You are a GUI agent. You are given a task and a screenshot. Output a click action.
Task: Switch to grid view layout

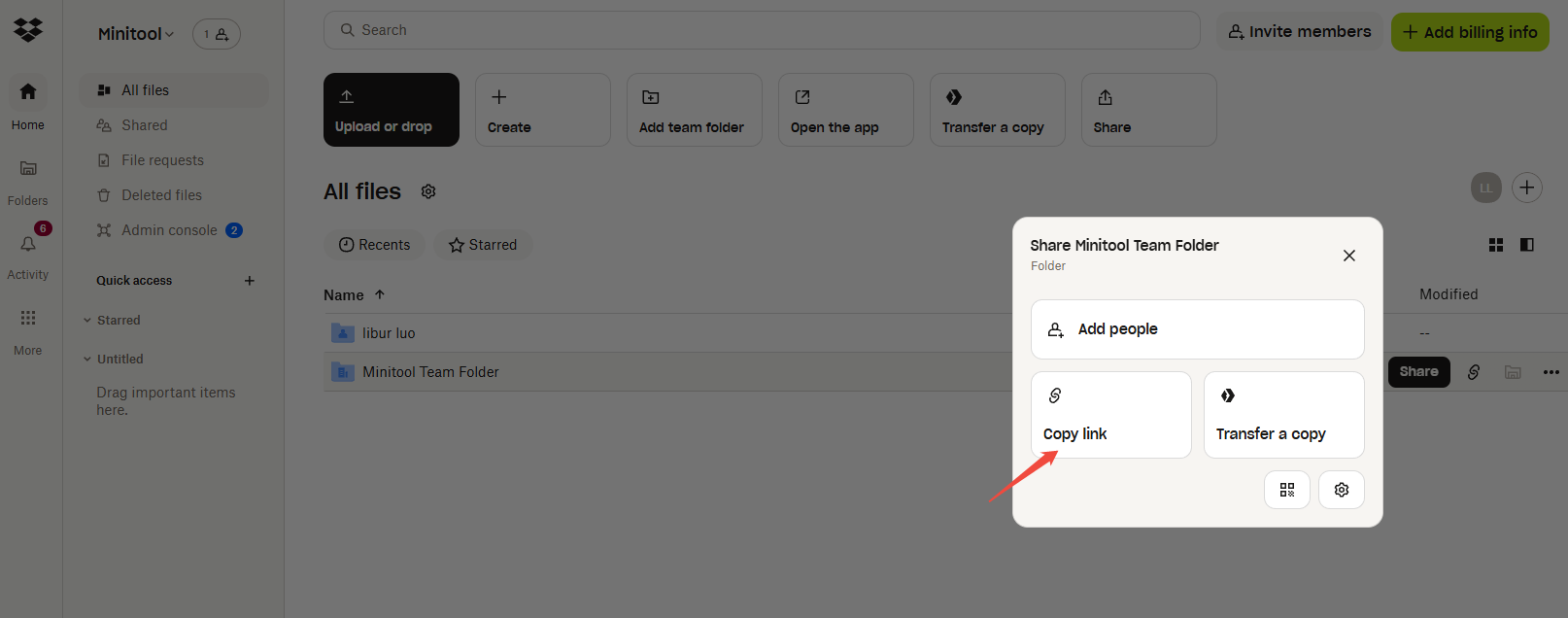(1496, 245)
